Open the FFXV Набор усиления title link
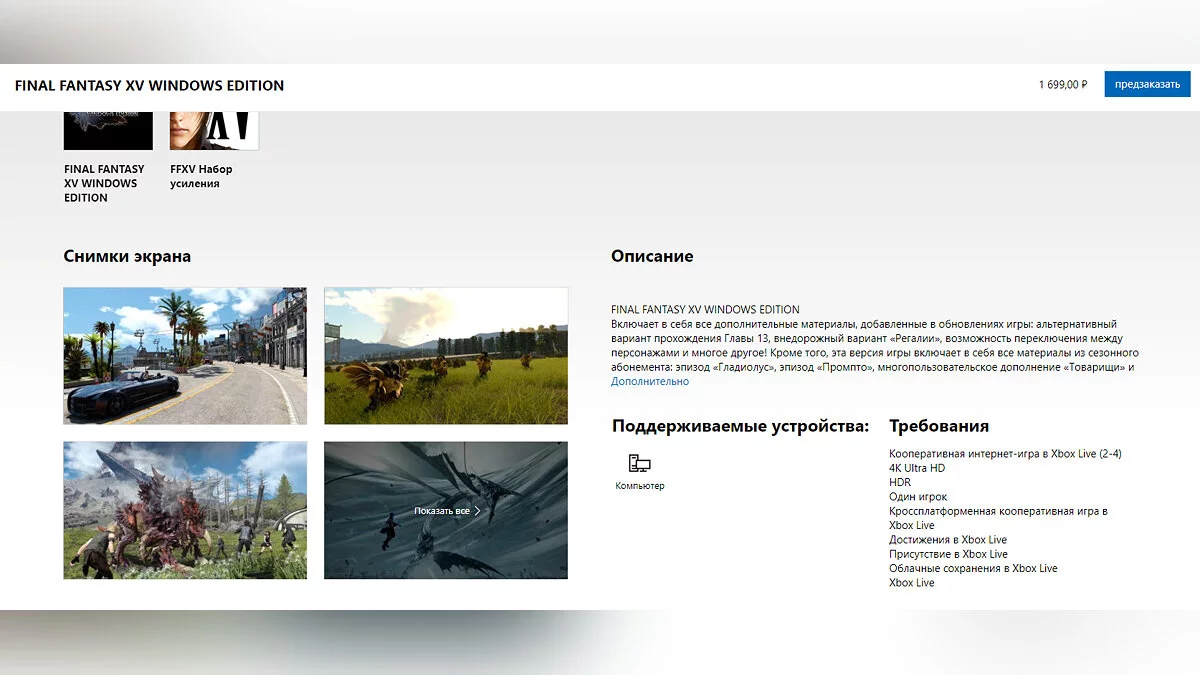Image resolution: width=1200 pixels, height=675 pixels. (x=201, y=176)
